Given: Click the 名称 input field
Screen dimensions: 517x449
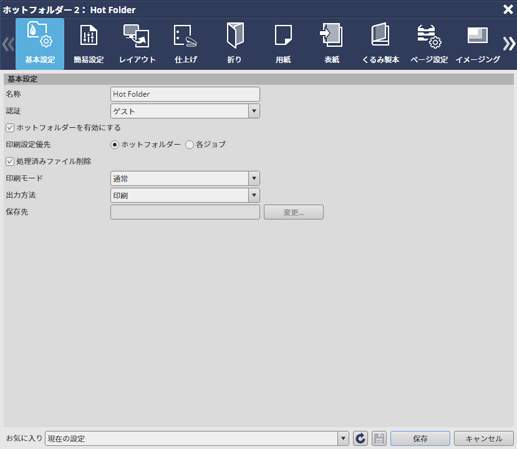Looking at the screenshot, I should 185,94.
